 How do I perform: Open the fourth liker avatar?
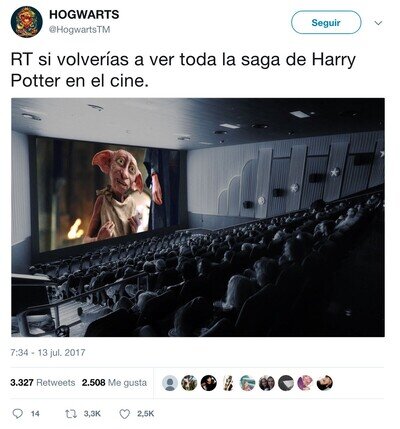click(228, 383)
